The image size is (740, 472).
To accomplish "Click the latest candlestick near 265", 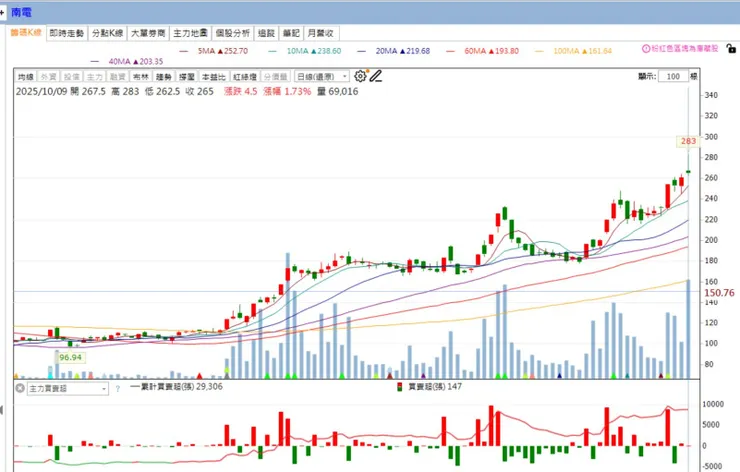I will click(689, 171).
